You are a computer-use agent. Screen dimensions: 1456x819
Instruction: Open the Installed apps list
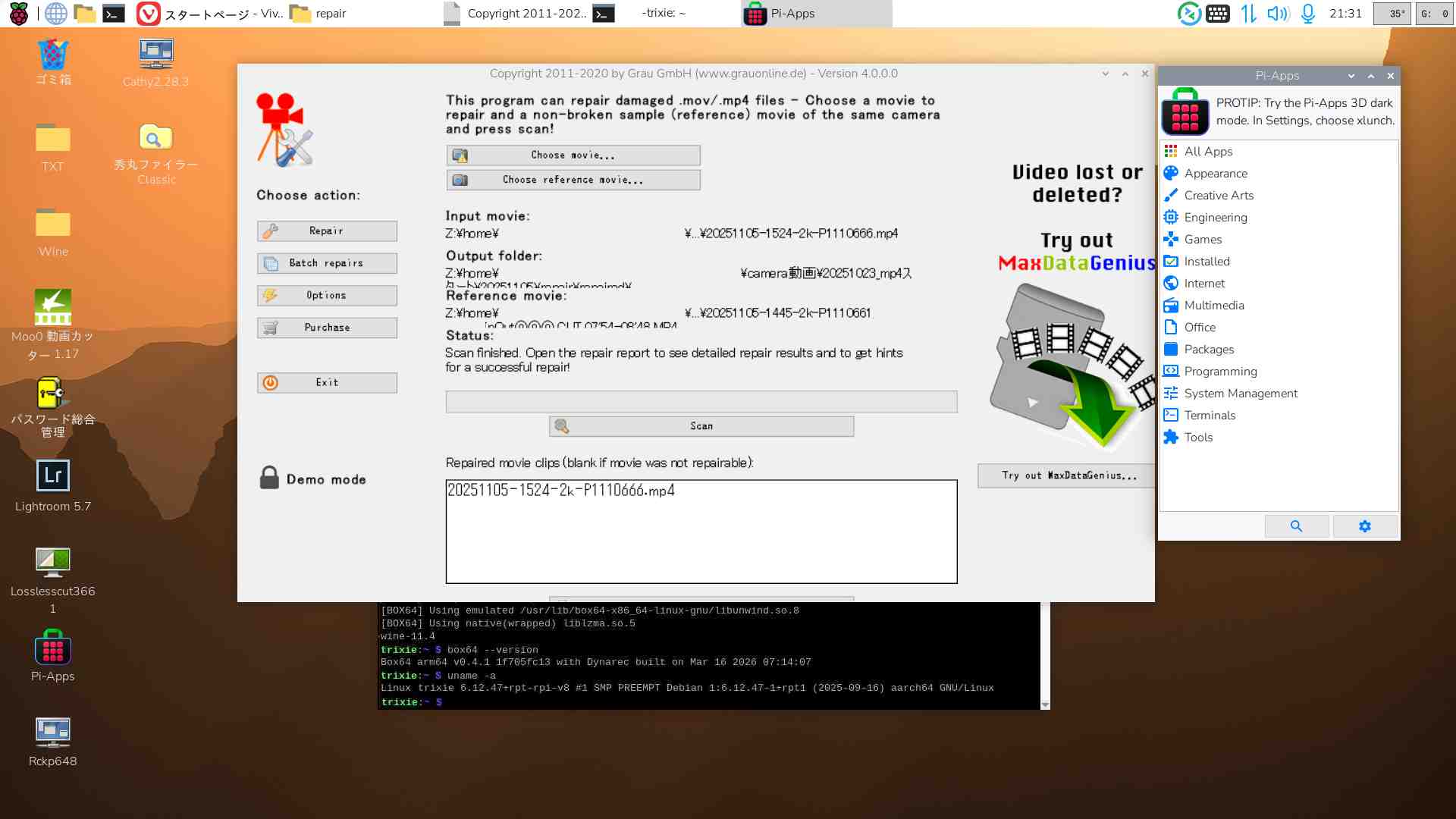(x=1207, y=262)
